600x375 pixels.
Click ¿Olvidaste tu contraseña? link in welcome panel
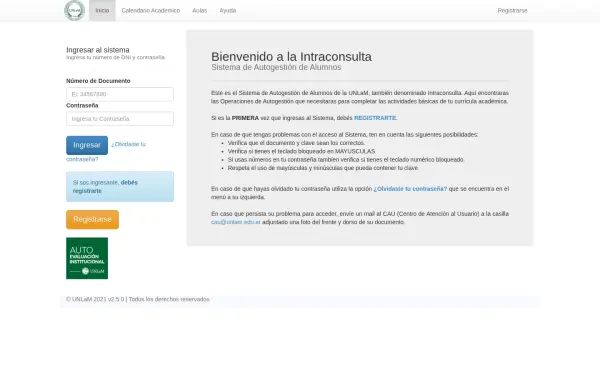tap(410, 189)
